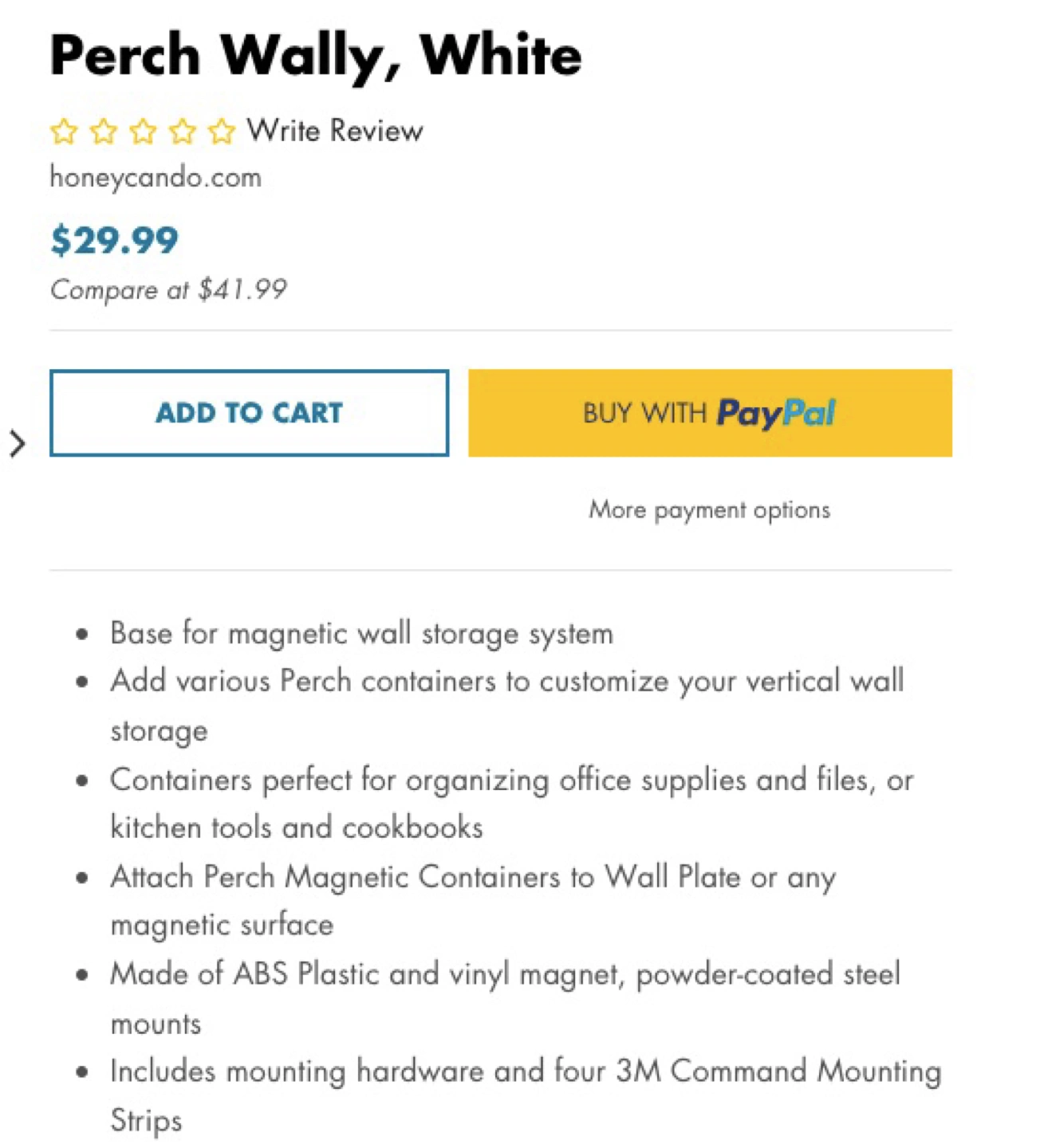Click the Perch Wally, White product title
This screenshot has width=1040, height=1148.
click(x=316, y=56)
